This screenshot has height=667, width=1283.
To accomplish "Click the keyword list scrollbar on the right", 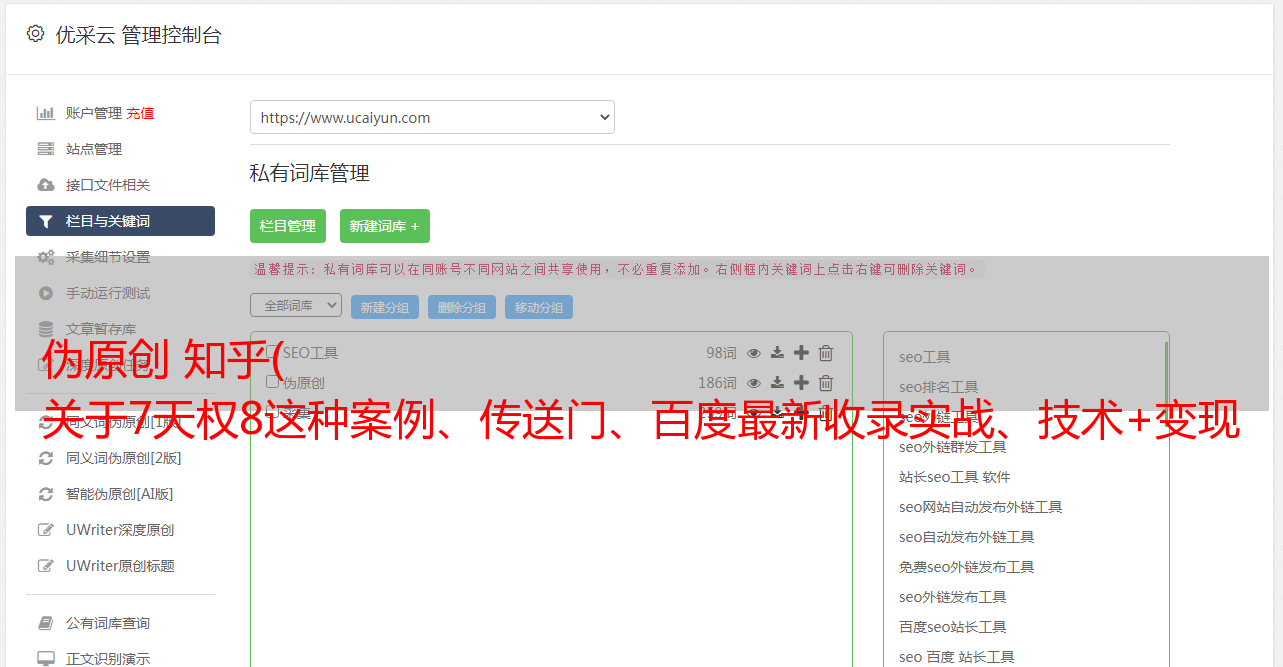I will (1166, 380).
